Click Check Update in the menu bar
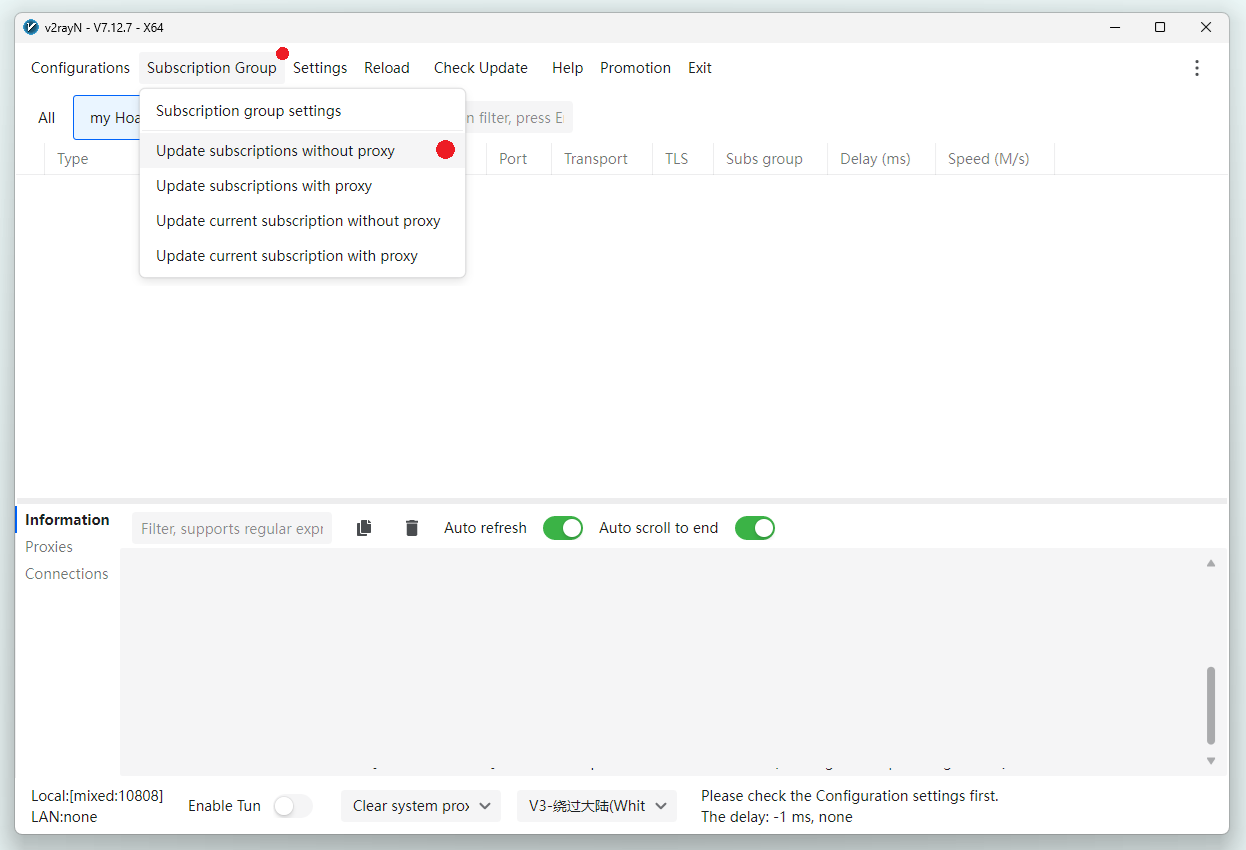Screen dimensions: 1246x850 tap(481, 68)
